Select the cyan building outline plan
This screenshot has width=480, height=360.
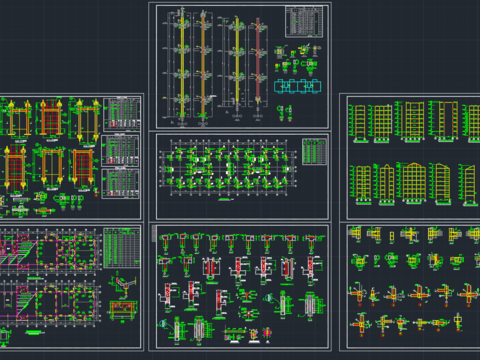tap(298, 86)
